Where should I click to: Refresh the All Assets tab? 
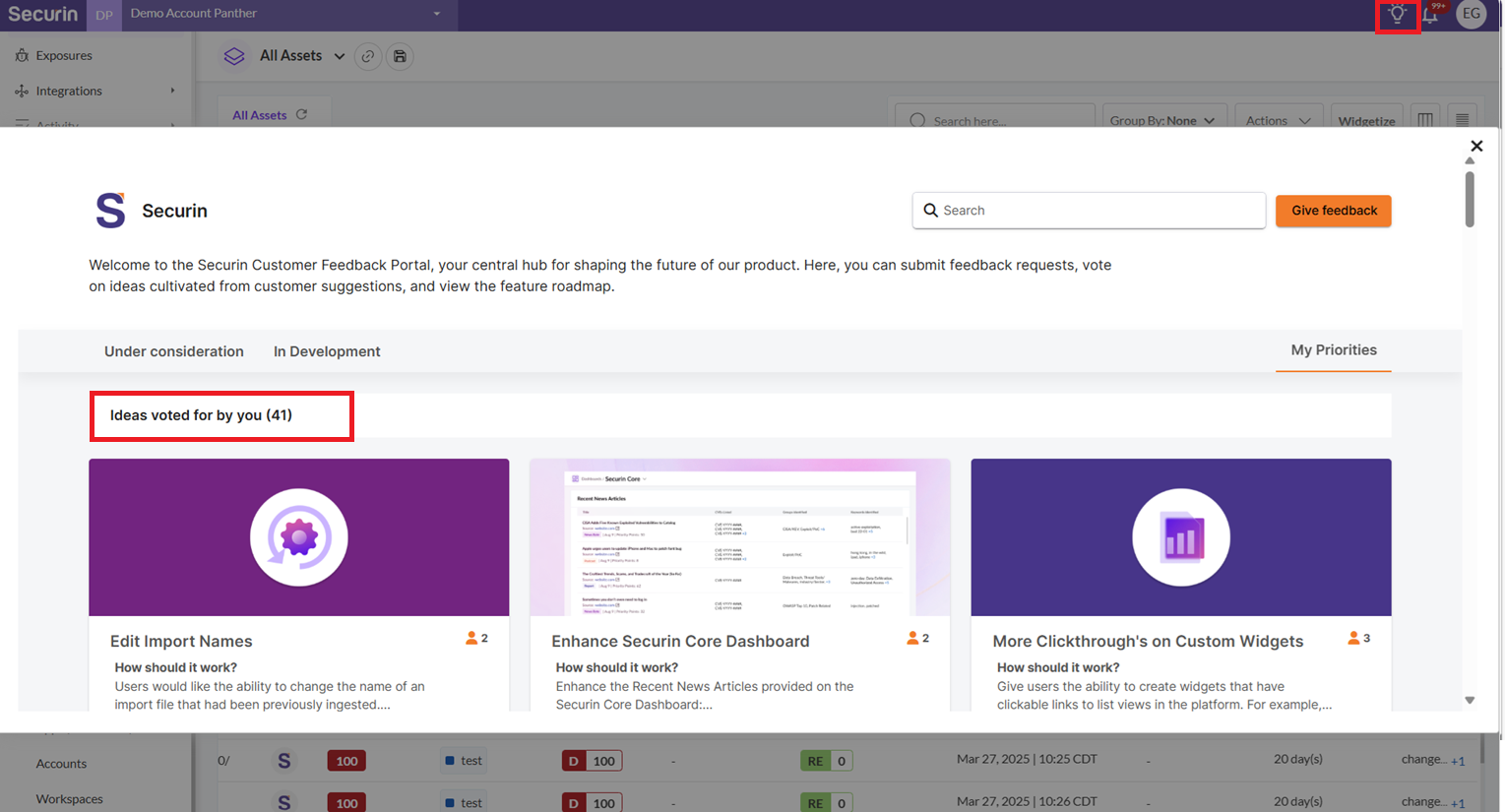coord(302,114)
